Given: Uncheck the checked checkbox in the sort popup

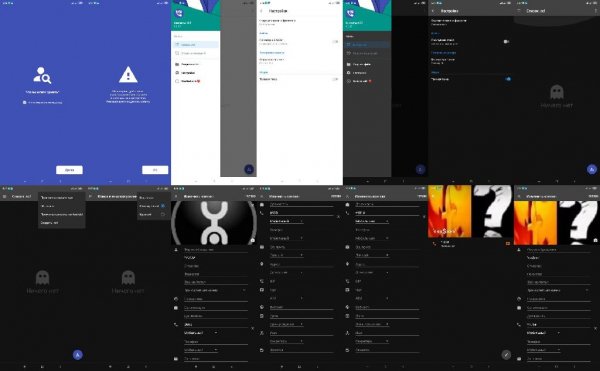Looking at the screenshot, I should 163,206.
